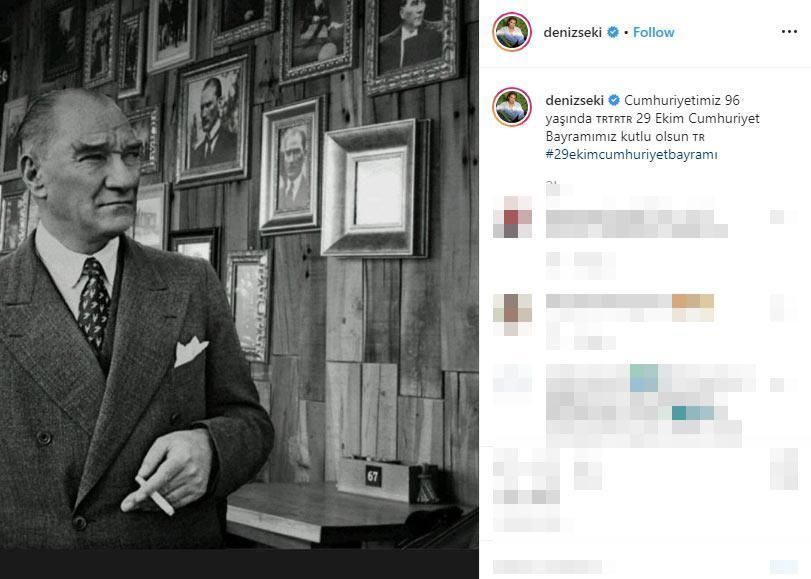Image resolution: width=811 pixels, height=579 pixels.
Task: Click the blurred blue Post button
Action: point(784,567)
